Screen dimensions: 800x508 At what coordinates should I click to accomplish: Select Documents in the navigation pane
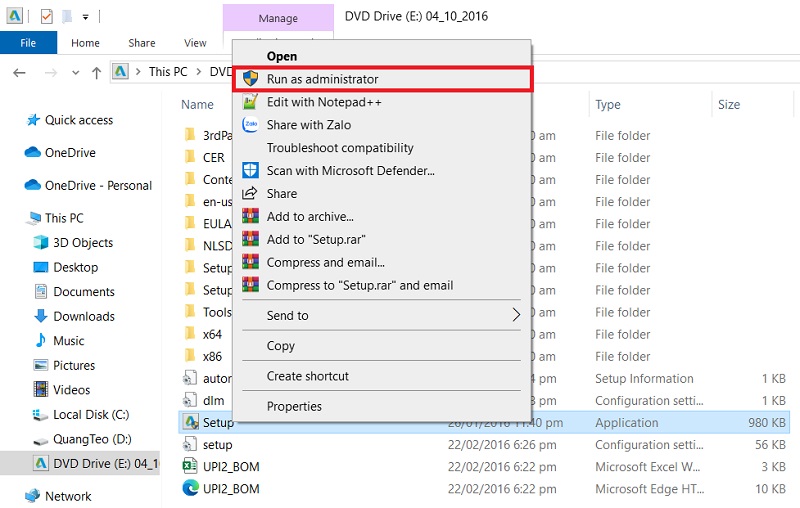point(84,292)
